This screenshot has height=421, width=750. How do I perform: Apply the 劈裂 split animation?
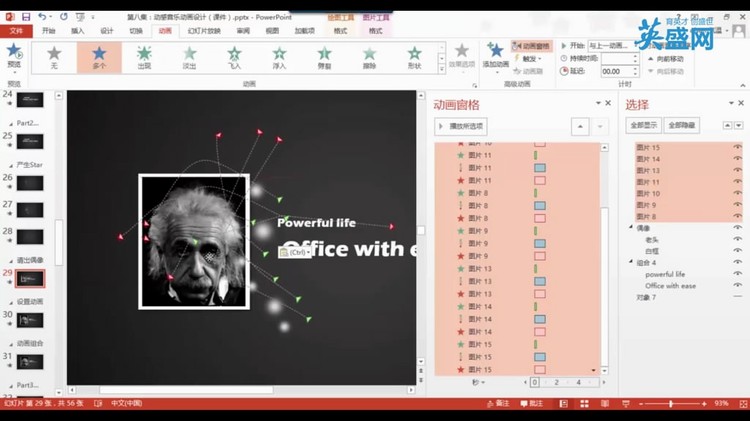click(x=324, y=57)
